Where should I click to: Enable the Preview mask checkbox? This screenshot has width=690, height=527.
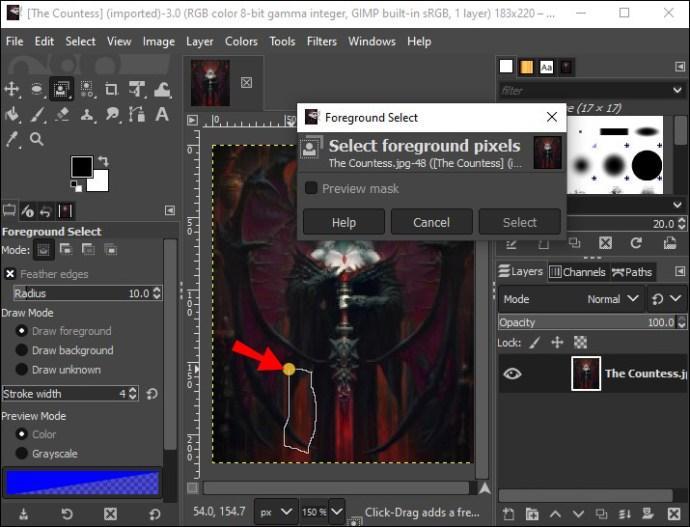pyautogui.click(x=311, y=188)
